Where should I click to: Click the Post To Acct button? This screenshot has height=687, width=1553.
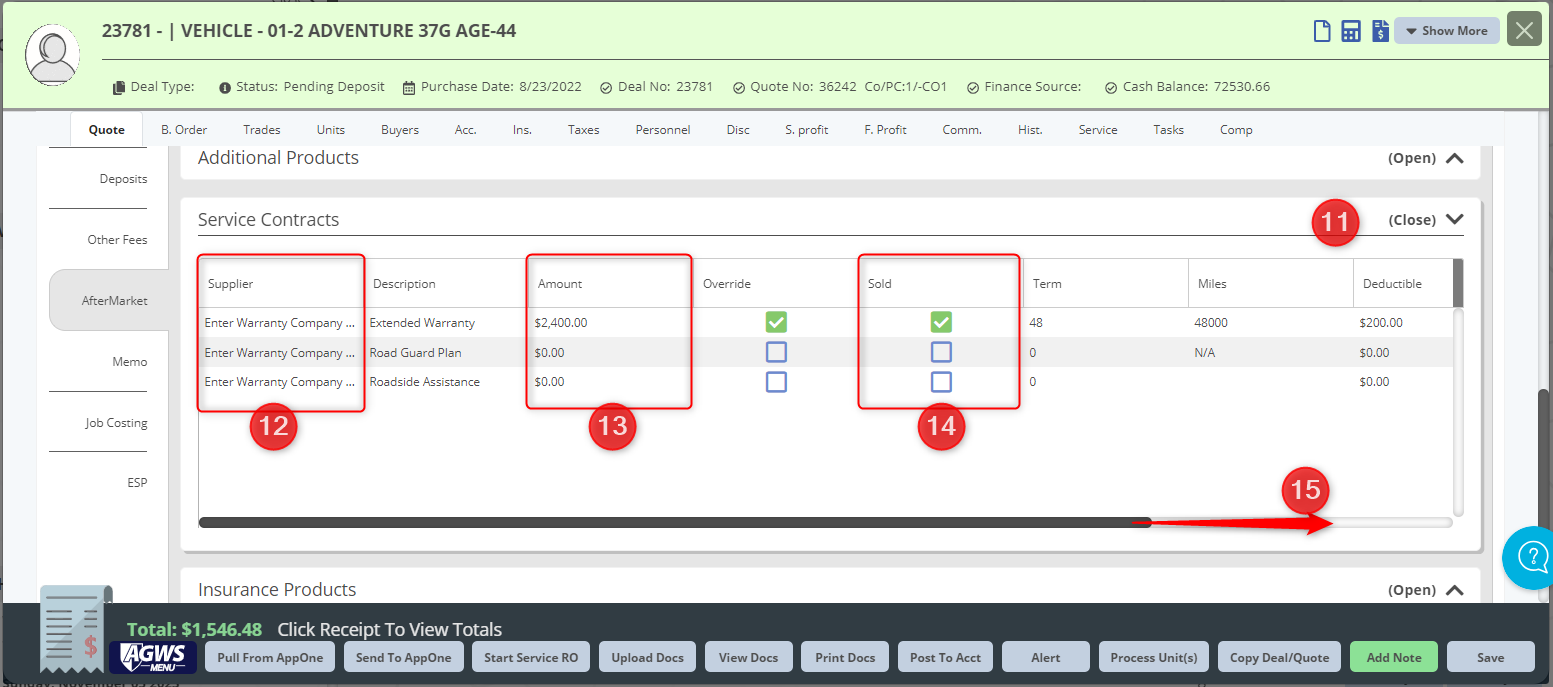pyautogui.click(x=945, y=657)
